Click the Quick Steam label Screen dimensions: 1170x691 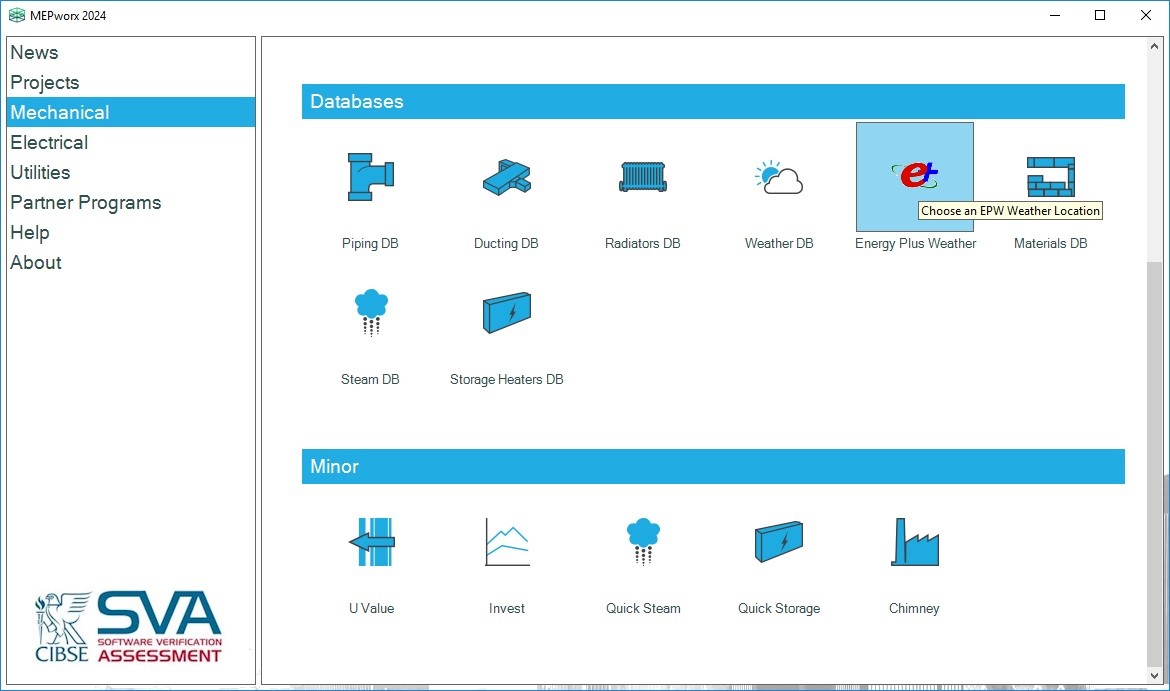643,608
